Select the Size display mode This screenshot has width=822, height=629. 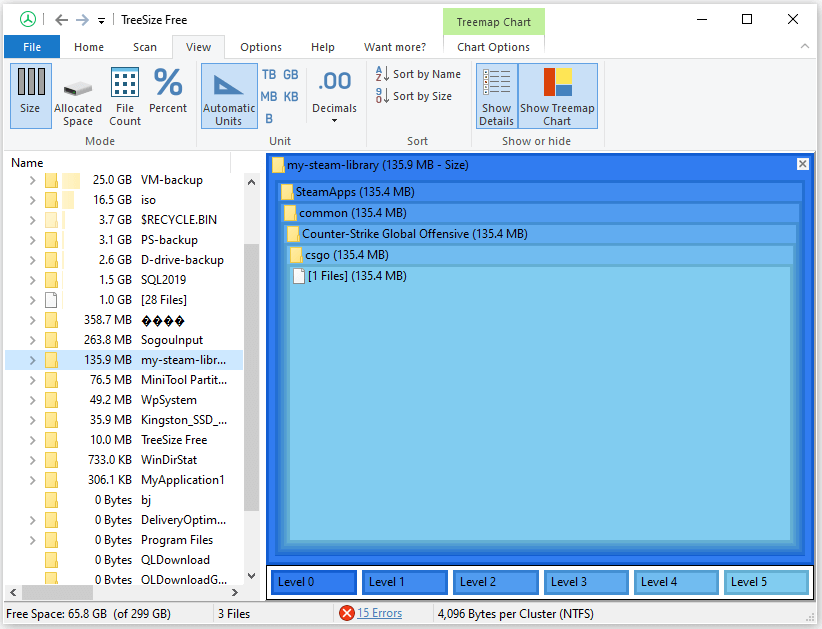[30, 96]
